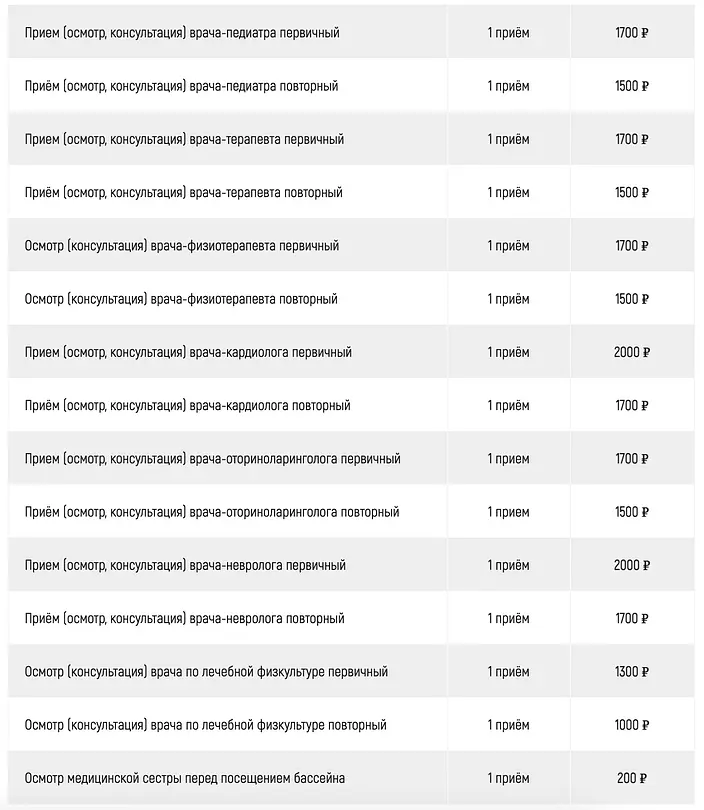Image resolution: width=704 pixels, height=810 pixels.
Task: Click the 1500 ₽ price for repeat therapist
Action: click(x=632, y=192)
